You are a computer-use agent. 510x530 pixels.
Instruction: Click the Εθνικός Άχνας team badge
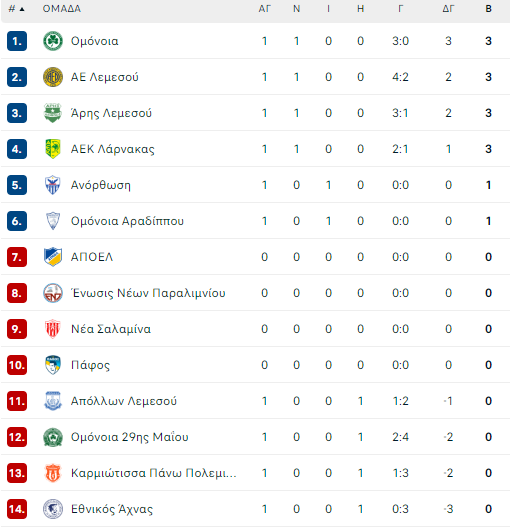53,509
